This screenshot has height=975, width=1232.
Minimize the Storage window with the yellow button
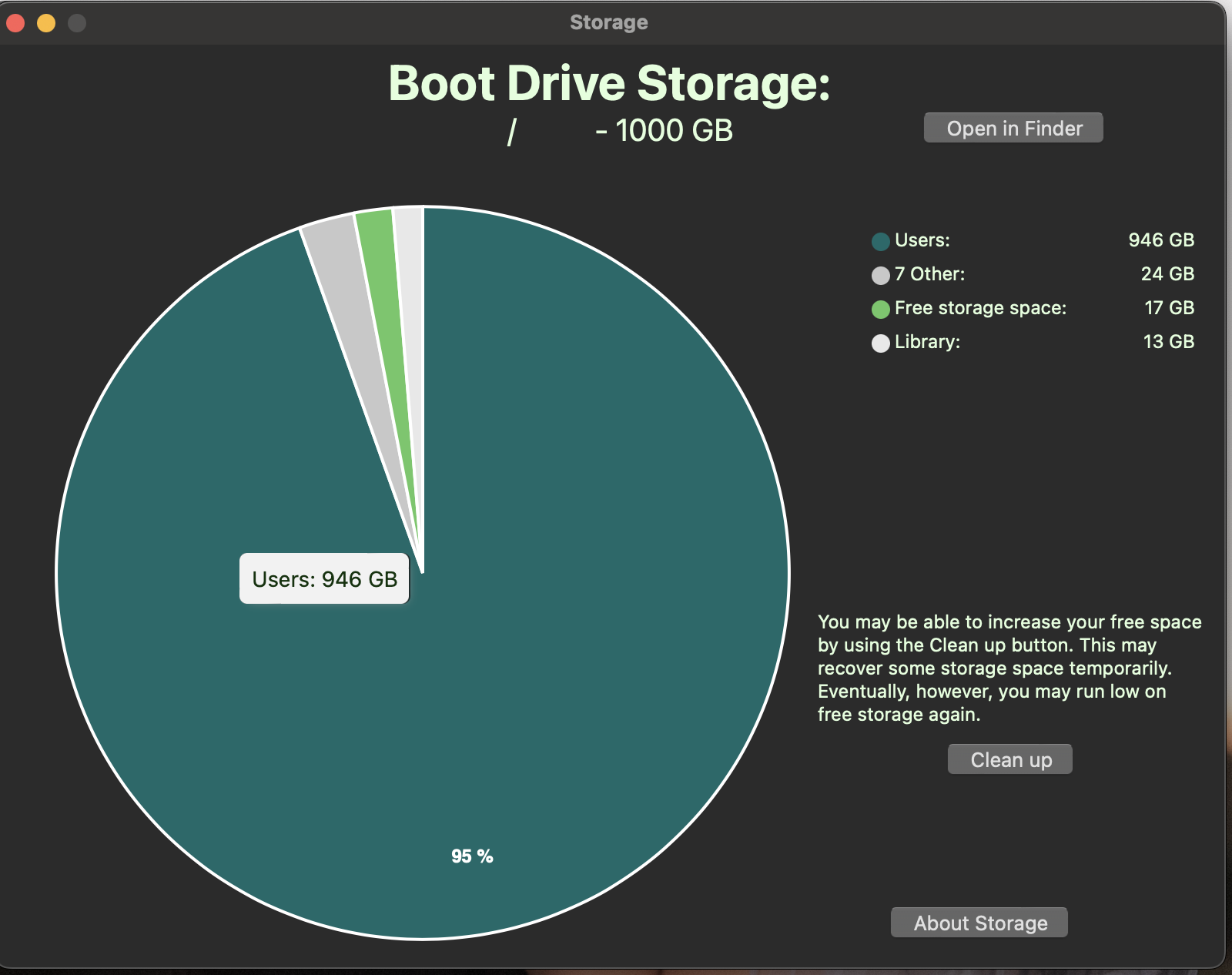(x=46, y=23)
